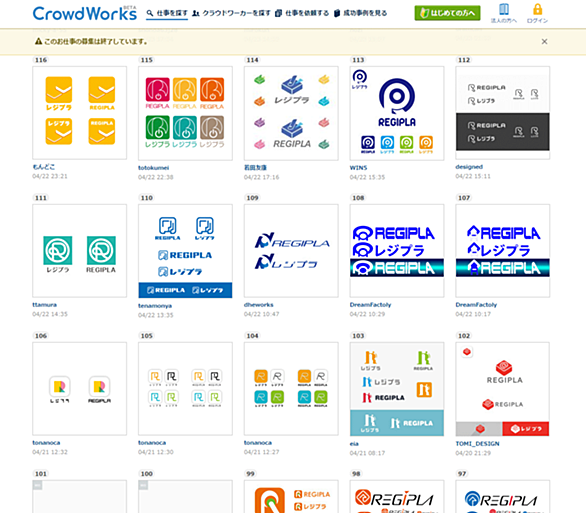Open 成功事例を見る menu item
The image size is (586, 513).
pos(361,13)
